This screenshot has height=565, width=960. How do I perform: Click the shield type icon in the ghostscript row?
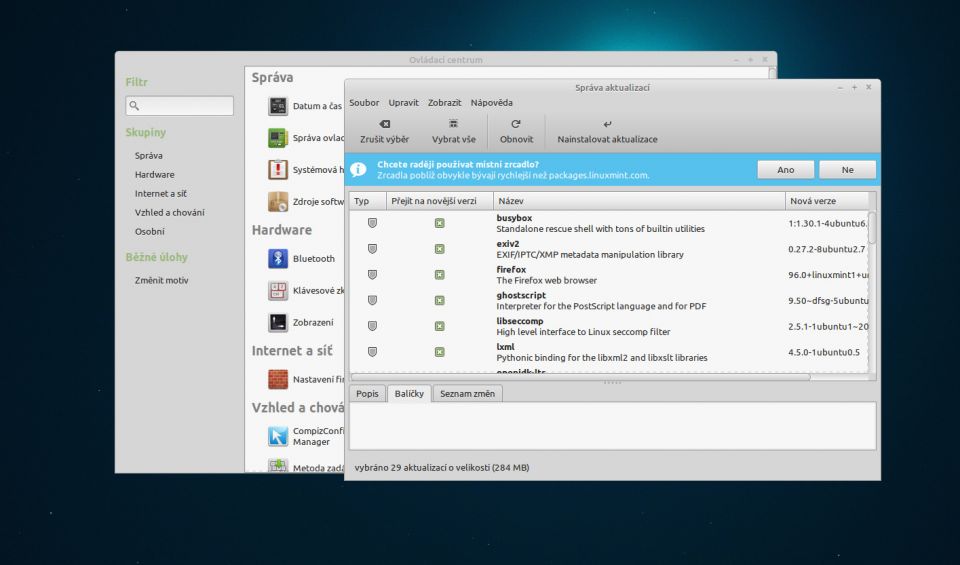372,301
